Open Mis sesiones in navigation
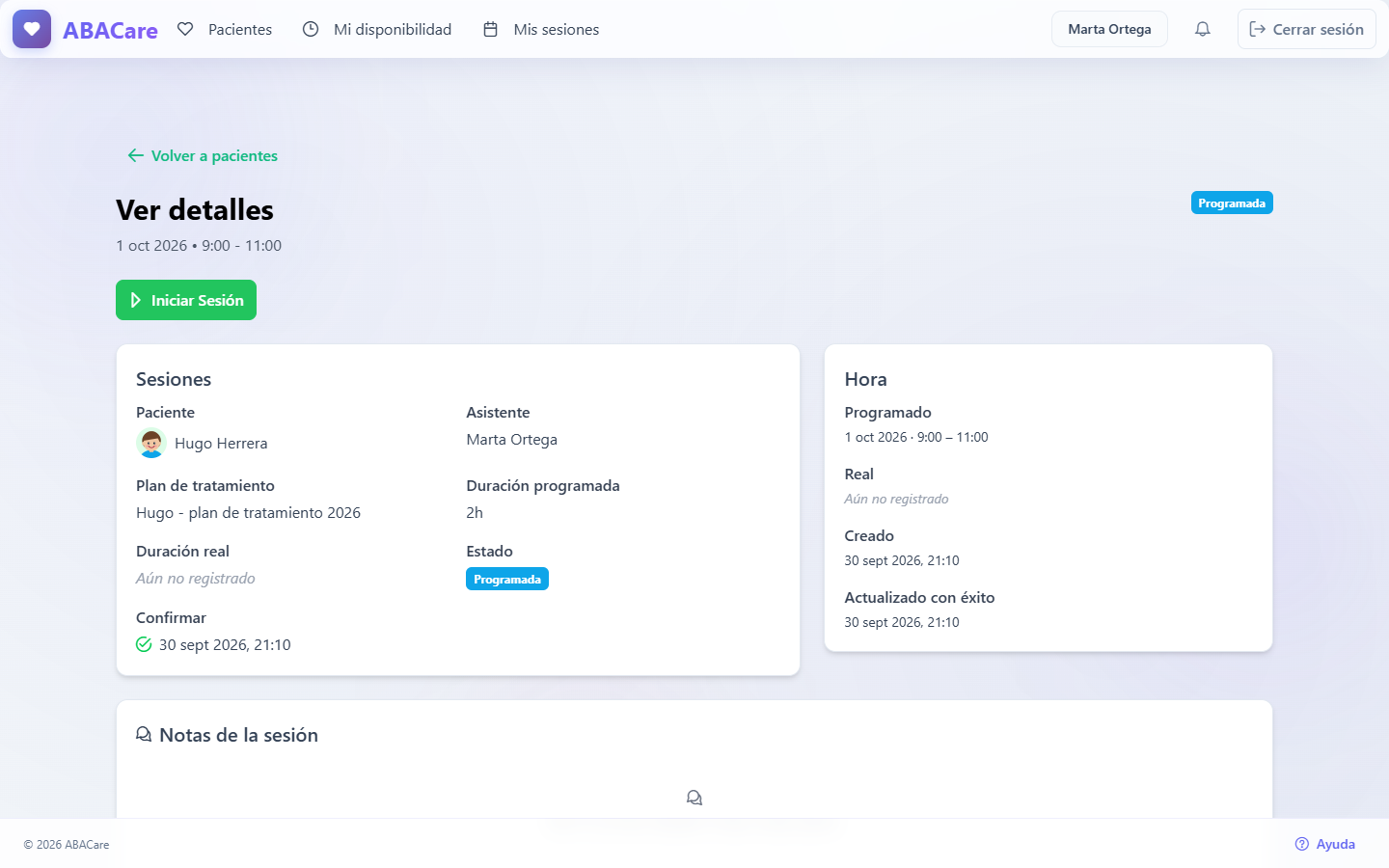This screenshot has height=868, width=1389. (541, 29)
